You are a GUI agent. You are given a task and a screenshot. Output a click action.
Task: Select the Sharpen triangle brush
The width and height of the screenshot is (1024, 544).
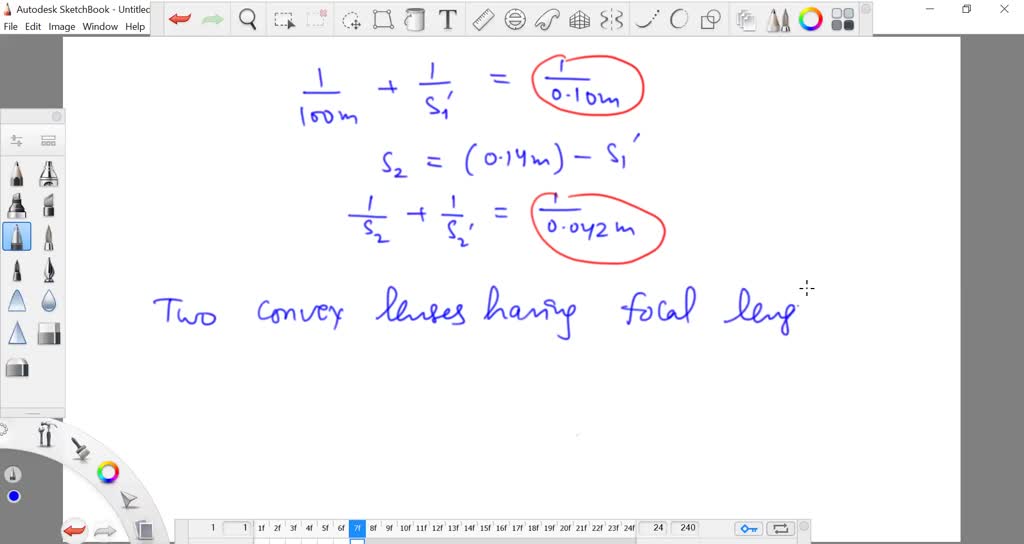pos(17,333)
